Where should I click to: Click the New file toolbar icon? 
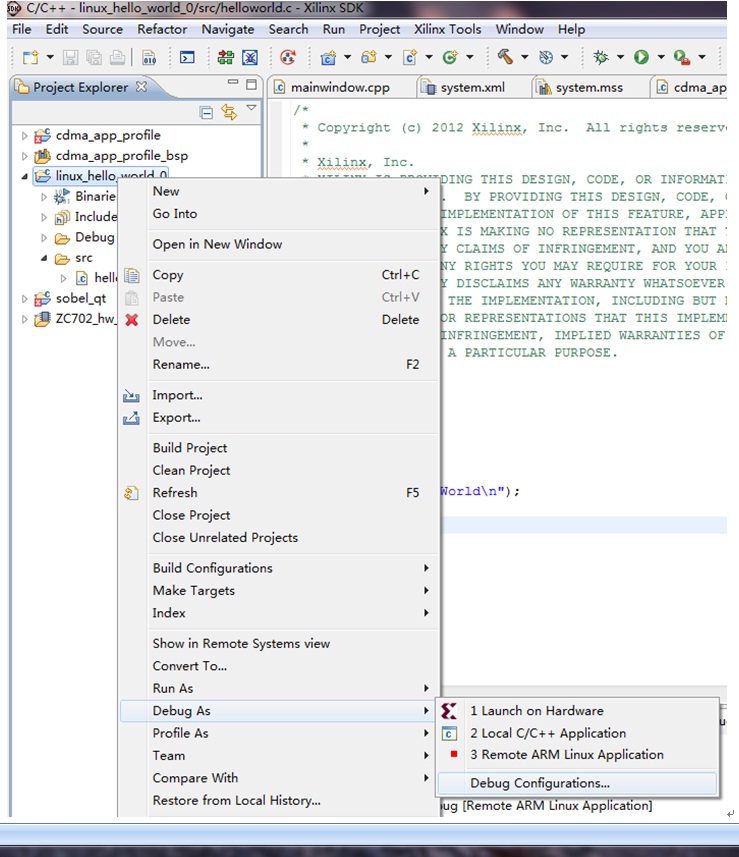pyautogui.click(x=31, y=57)
